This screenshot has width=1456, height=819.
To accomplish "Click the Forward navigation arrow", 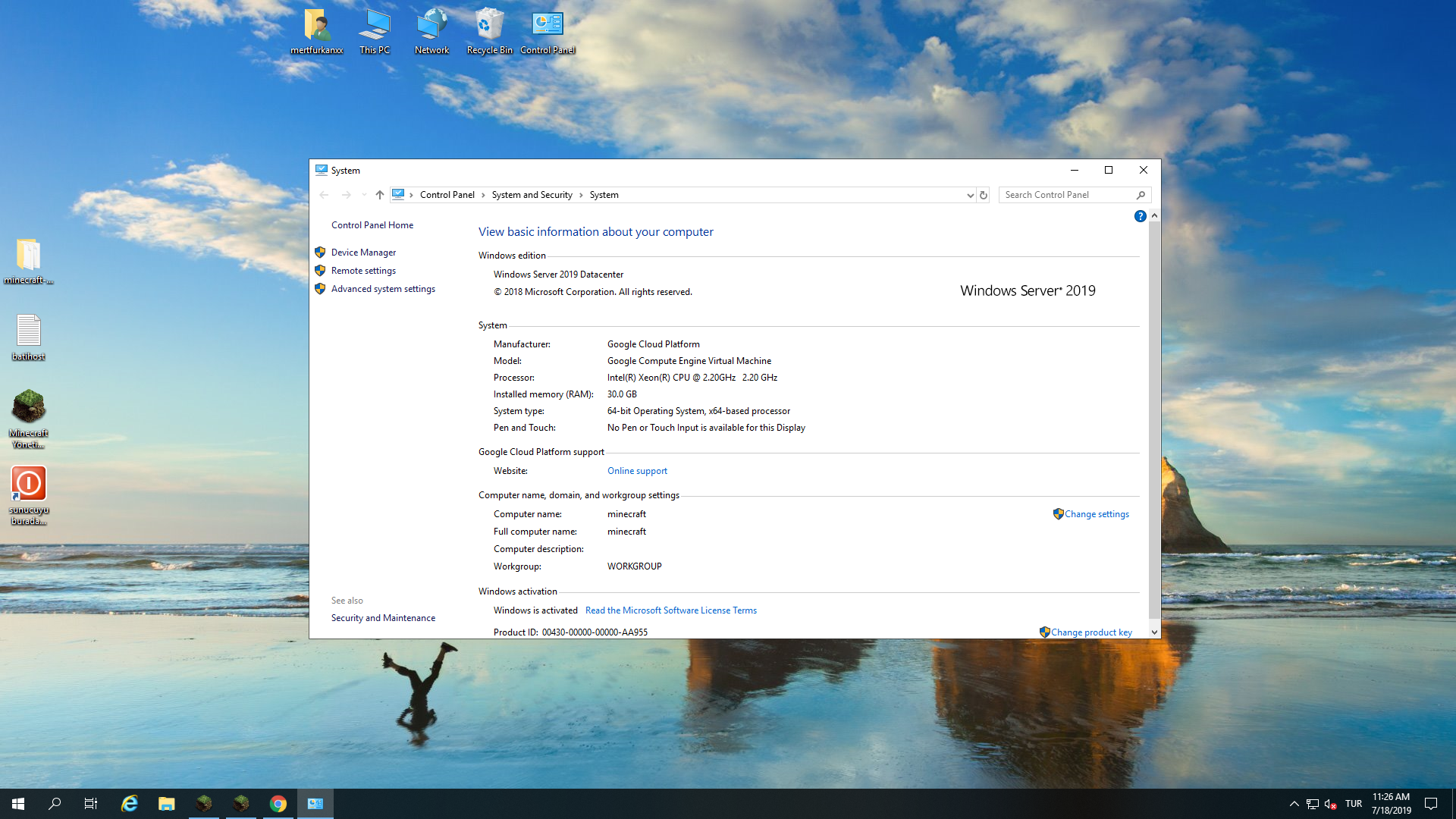I will click(346, 195).
